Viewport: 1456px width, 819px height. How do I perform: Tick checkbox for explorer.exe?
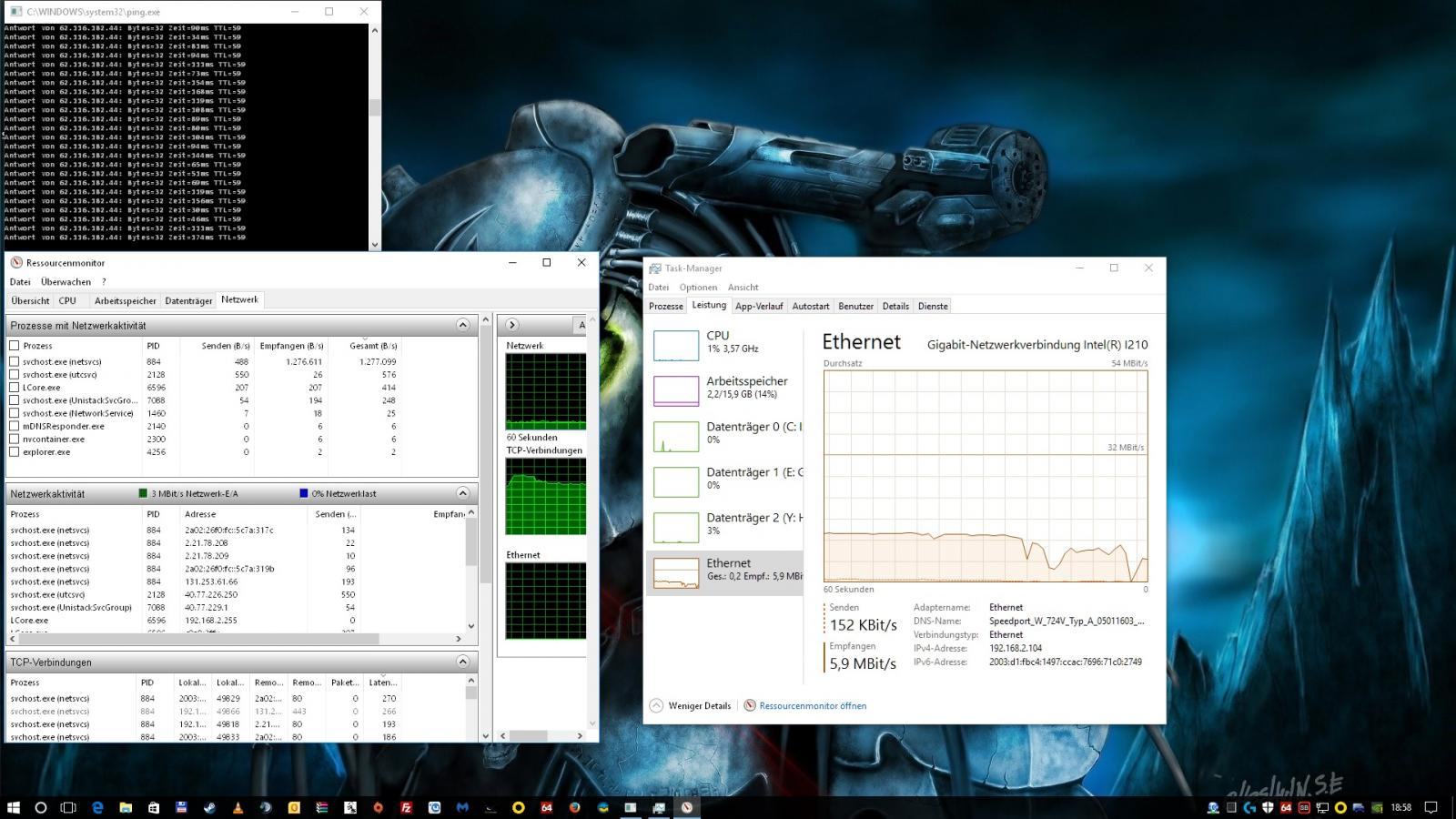point(15,451)
